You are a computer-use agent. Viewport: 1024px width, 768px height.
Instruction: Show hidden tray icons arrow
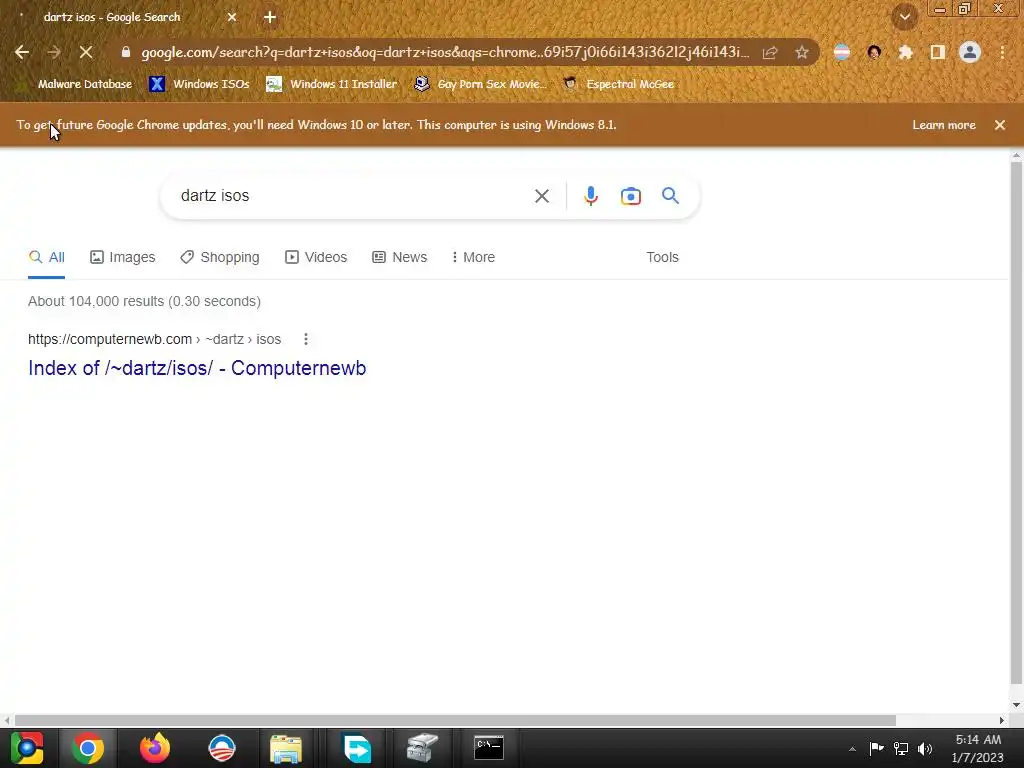[852, 749]
